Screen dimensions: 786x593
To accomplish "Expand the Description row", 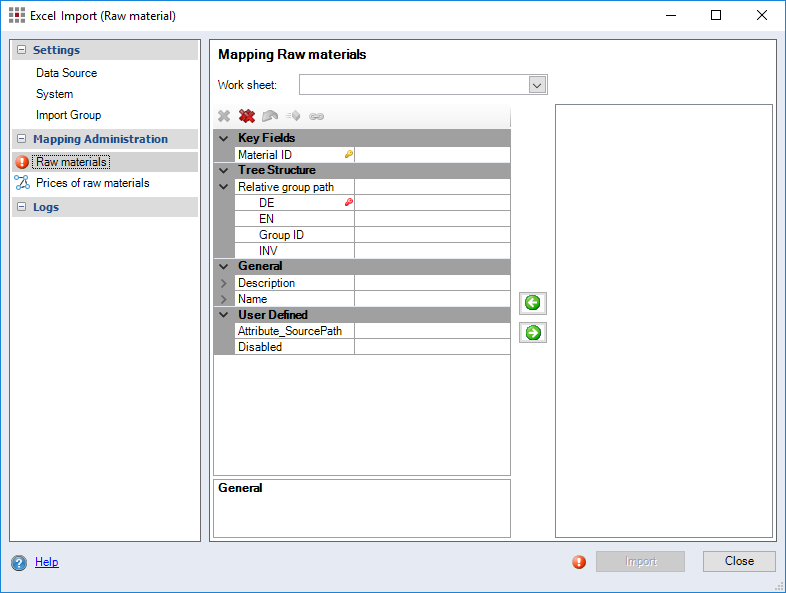I will 224,283.
